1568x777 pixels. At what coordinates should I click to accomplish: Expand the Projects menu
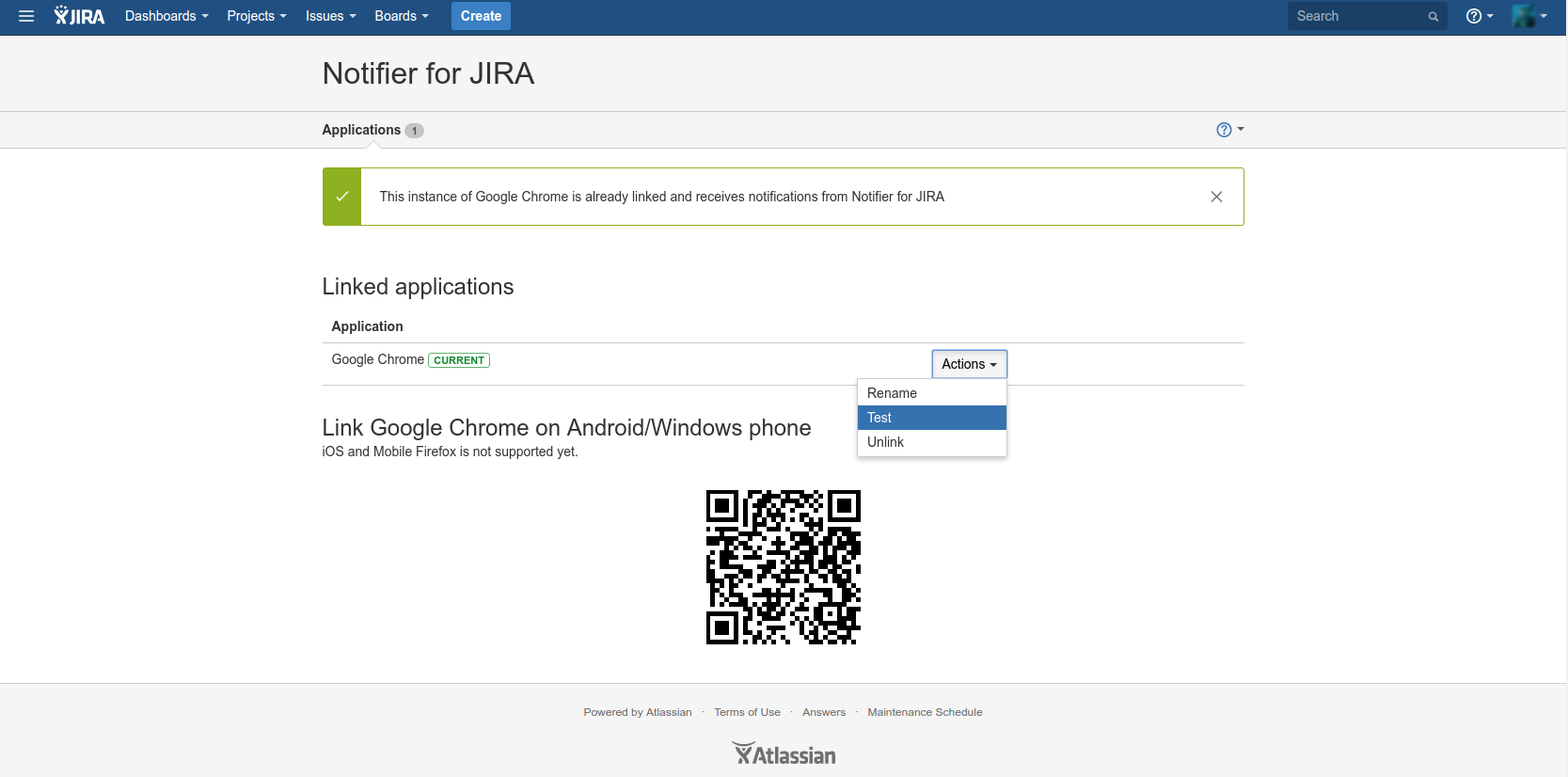257,16
